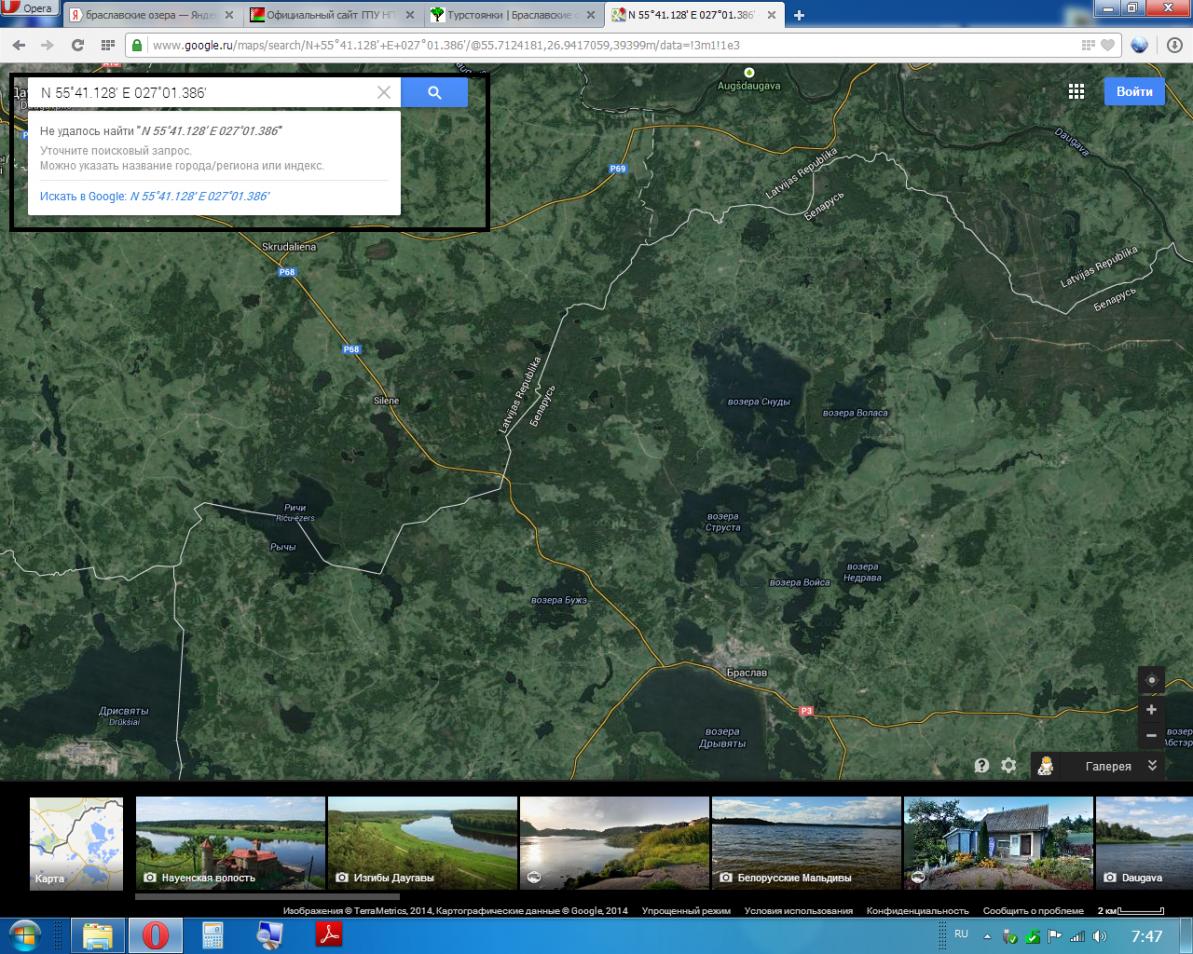Open Adobe Reader from the taskbar
This screenshot has width=1193, height=954.
(329, 935)
